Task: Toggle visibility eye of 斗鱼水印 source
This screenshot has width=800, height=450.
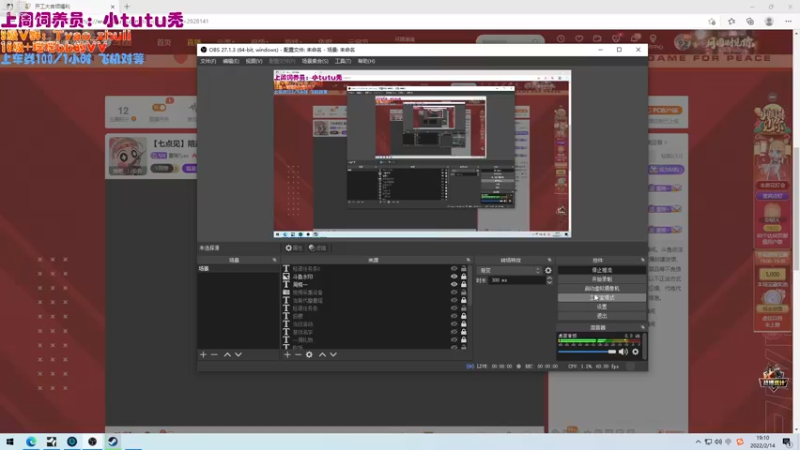Action: (x=454, y=277)
